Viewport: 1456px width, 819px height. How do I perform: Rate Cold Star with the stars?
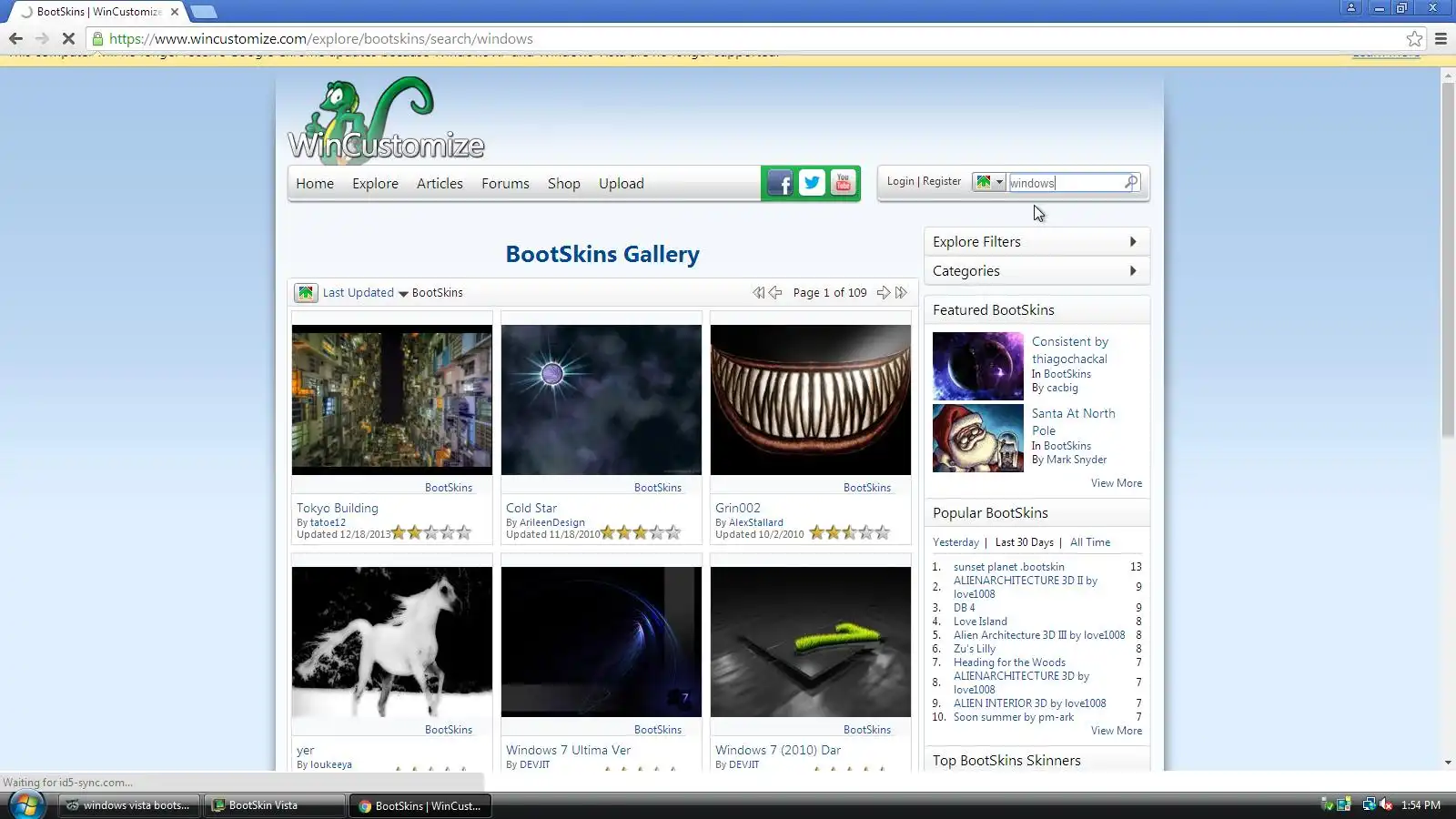[641, 532]
